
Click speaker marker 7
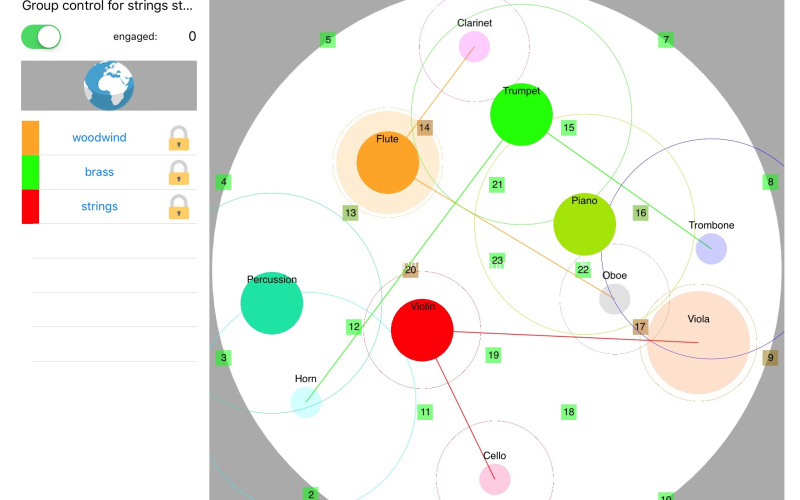(666, 40)
